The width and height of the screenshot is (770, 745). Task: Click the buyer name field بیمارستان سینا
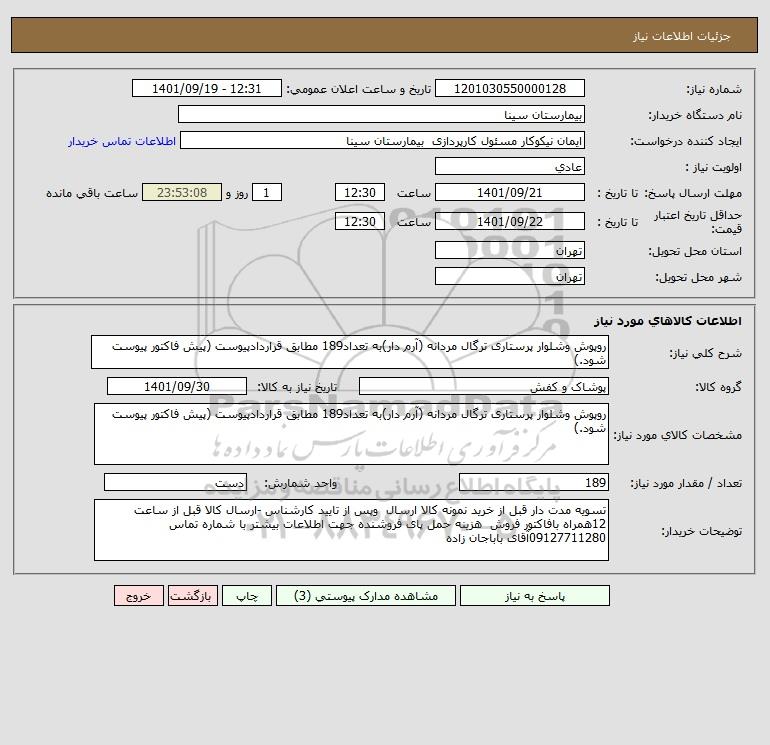pyautogui.click(x=381, y=114)
